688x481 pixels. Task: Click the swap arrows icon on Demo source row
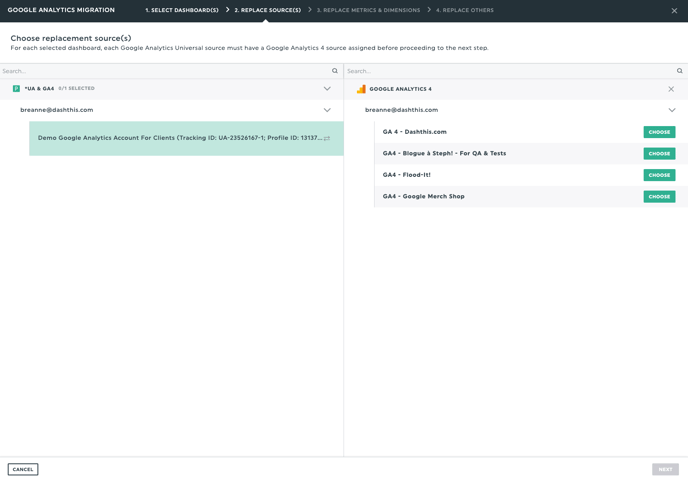326,138
